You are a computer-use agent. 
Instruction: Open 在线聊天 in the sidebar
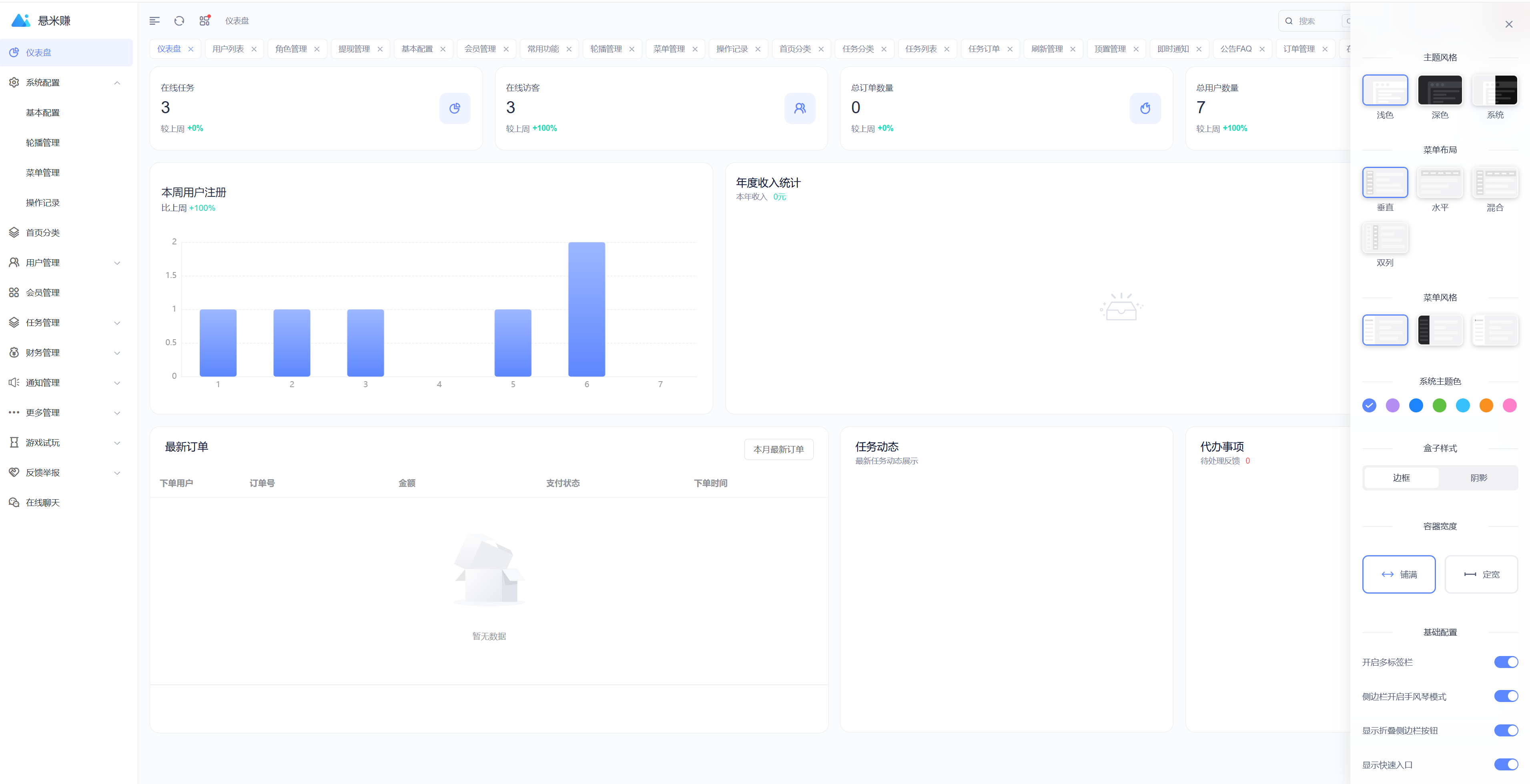pyautogui.click(x=43, y=503)
